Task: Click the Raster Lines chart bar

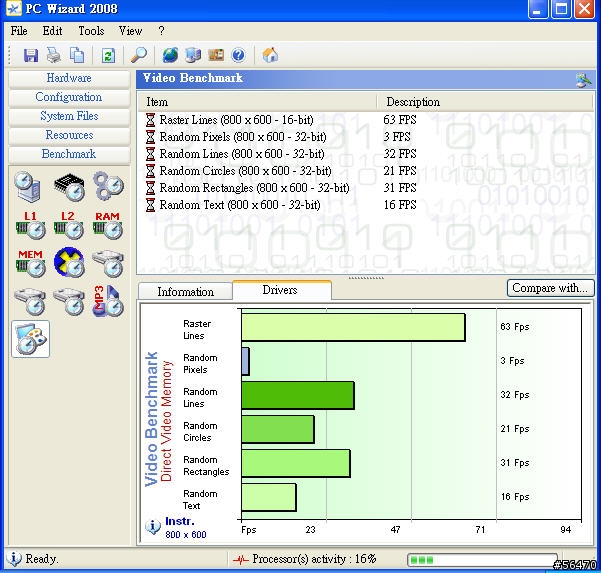Action: point(353,327)
